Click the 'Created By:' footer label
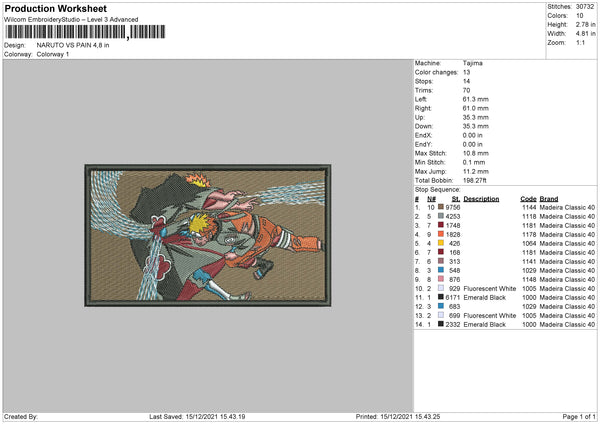 point(21,416)
